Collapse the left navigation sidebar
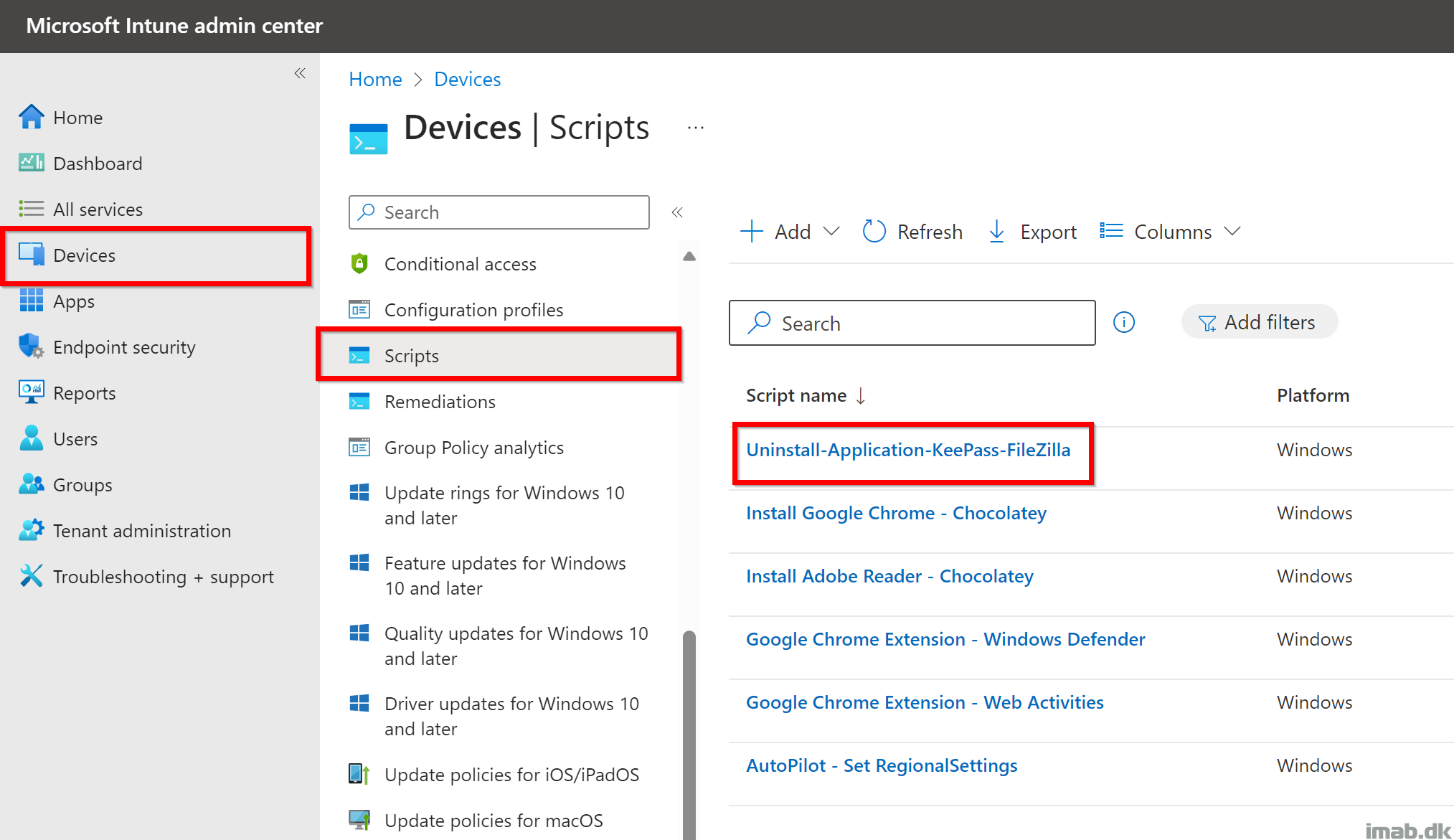The height and width of the screenshot is (840, 1454). click(x=300, y=73)
